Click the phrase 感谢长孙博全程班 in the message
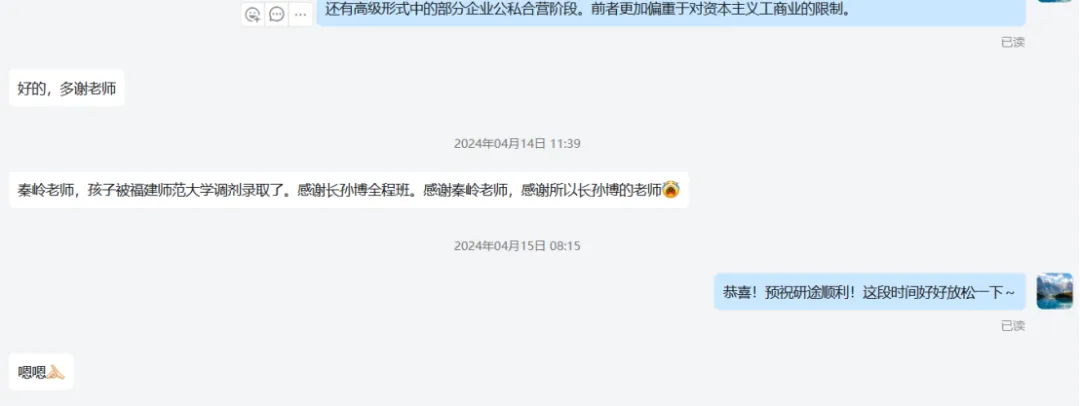 click(x=354, y=190)
